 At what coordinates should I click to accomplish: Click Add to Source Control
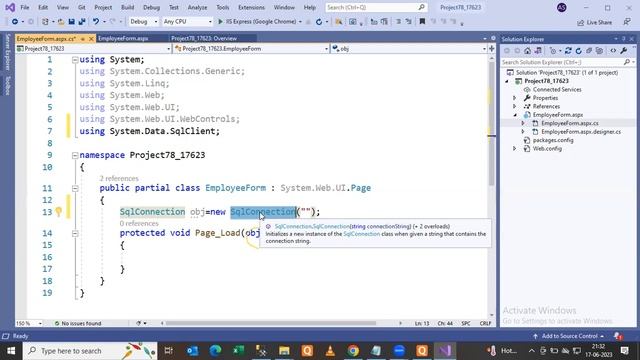pyautogui.click(x=569, y=336)
